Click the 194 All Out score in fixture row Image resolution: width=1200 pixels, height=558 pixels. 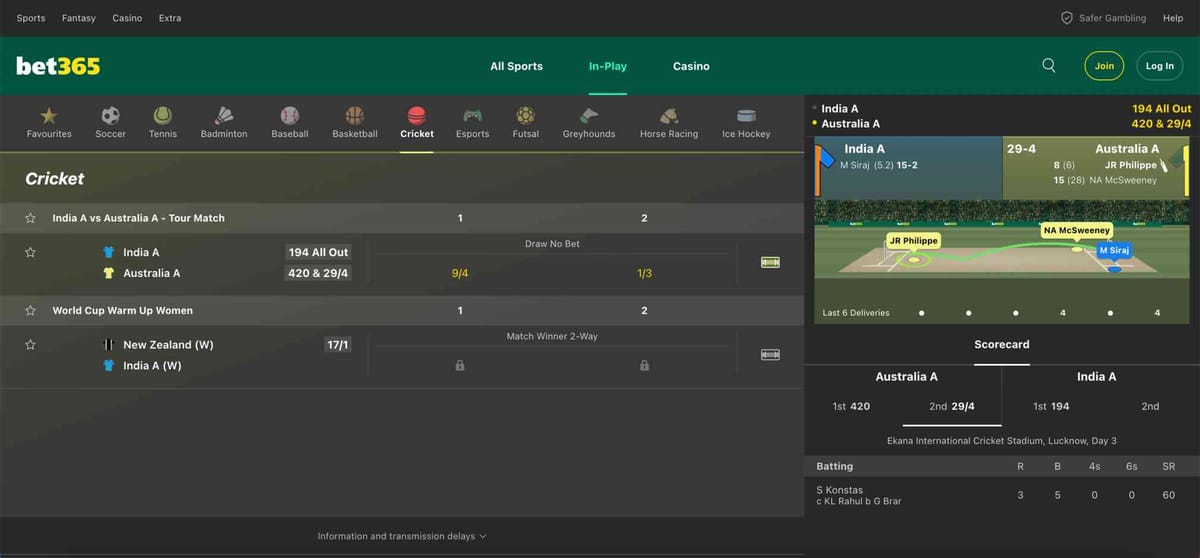[x=318, y=252]
